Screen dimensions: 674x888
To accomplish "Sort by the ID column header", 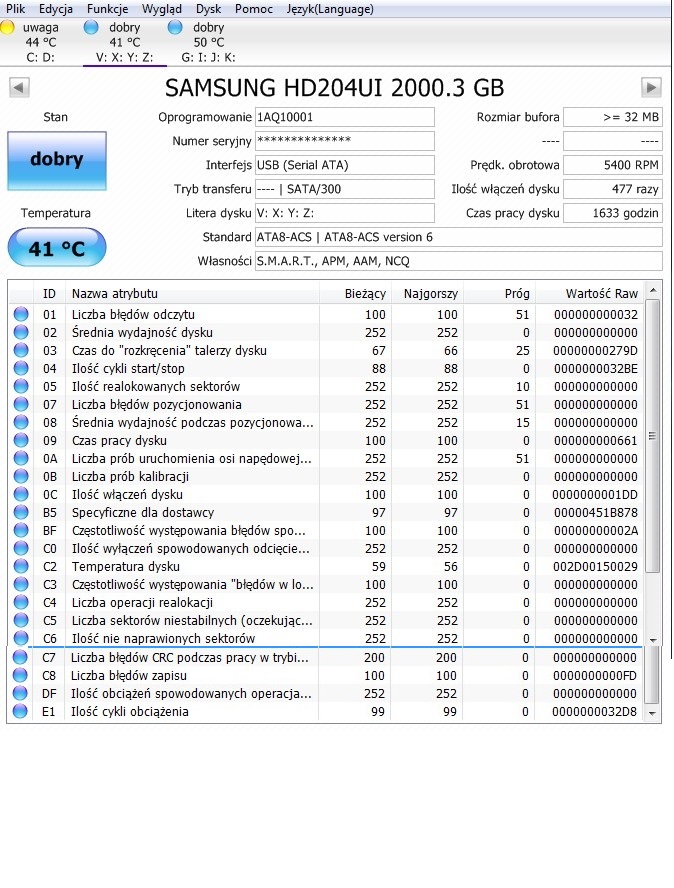I will tap(50, 294).
